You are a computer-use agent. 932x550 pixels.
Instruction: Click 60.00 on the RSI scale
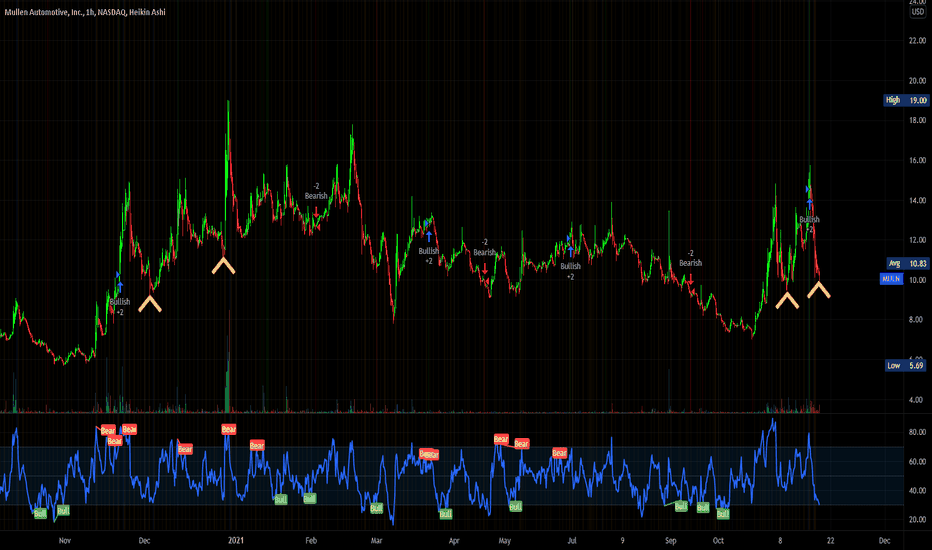(917, 461)
